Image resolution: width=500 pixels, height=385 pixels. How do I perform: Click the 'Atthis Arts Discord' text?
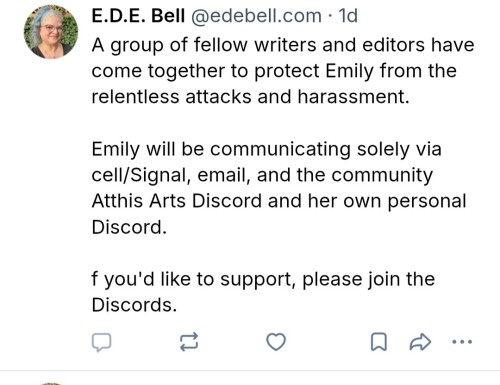(x=177, y=201)
